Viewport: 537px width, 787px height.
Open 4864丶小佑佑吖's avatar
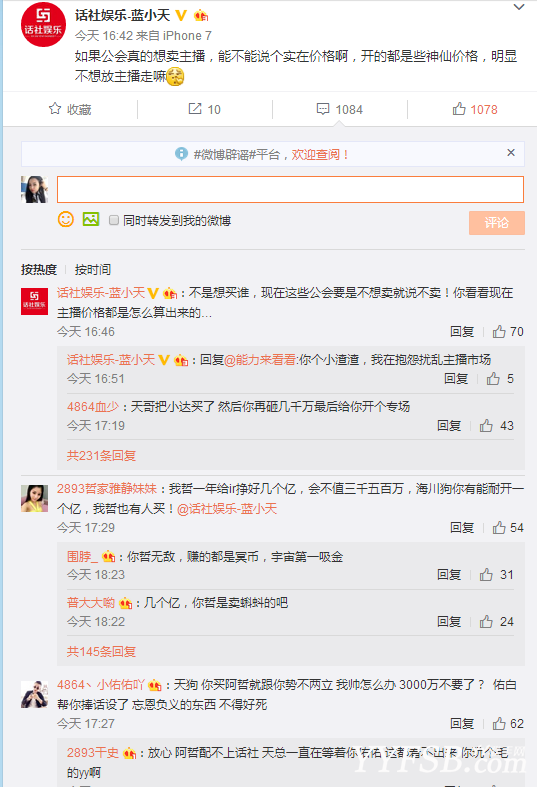coord(34,695)
